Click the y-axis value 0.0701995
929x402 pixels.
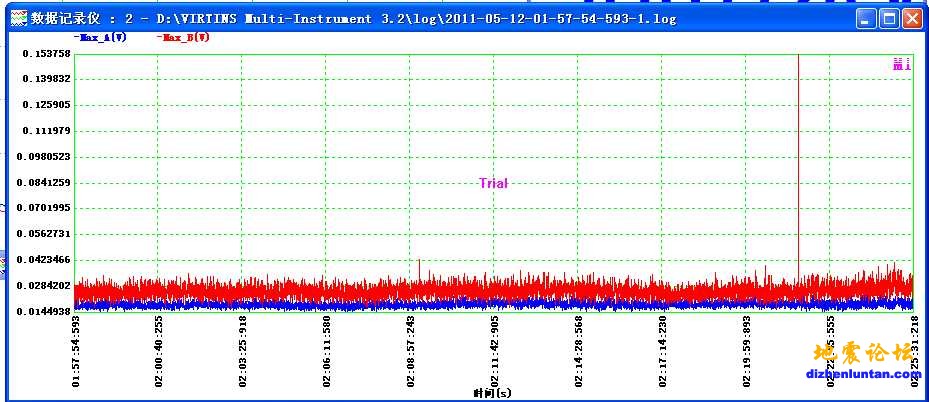pyautogui.click(x=44, y=208)
